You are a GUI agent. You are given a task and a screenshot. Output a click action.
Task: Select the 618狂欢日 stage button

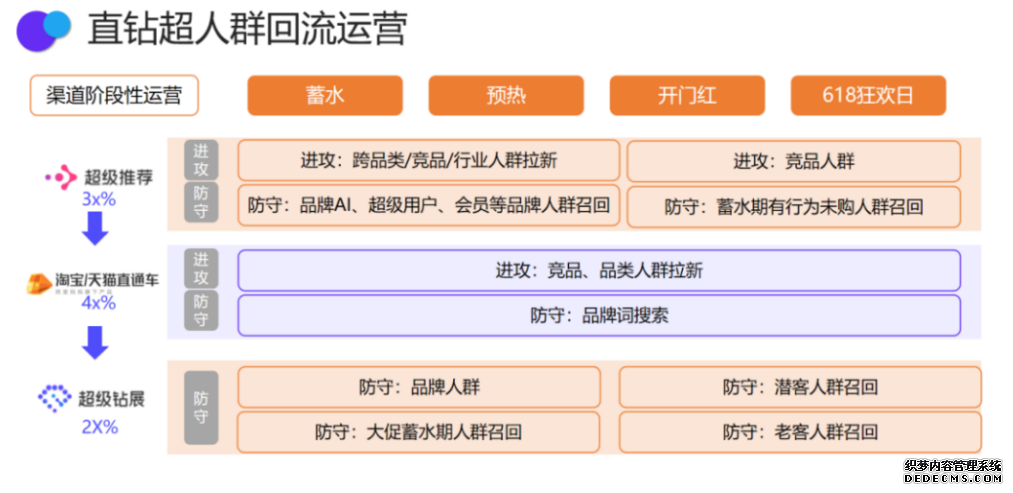(868, 96)
